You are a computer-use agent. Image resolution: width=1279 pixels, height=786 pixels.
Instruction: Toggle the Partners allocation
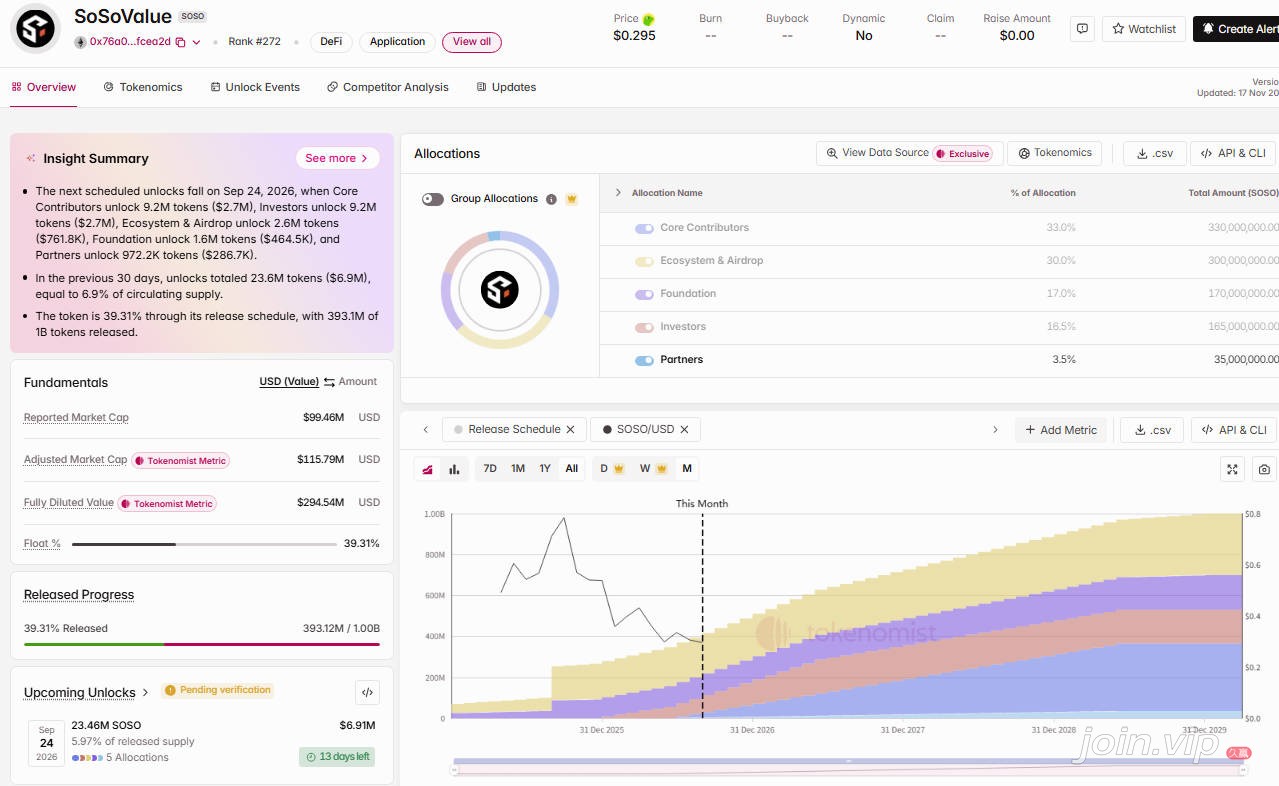(x=644, y=360)
